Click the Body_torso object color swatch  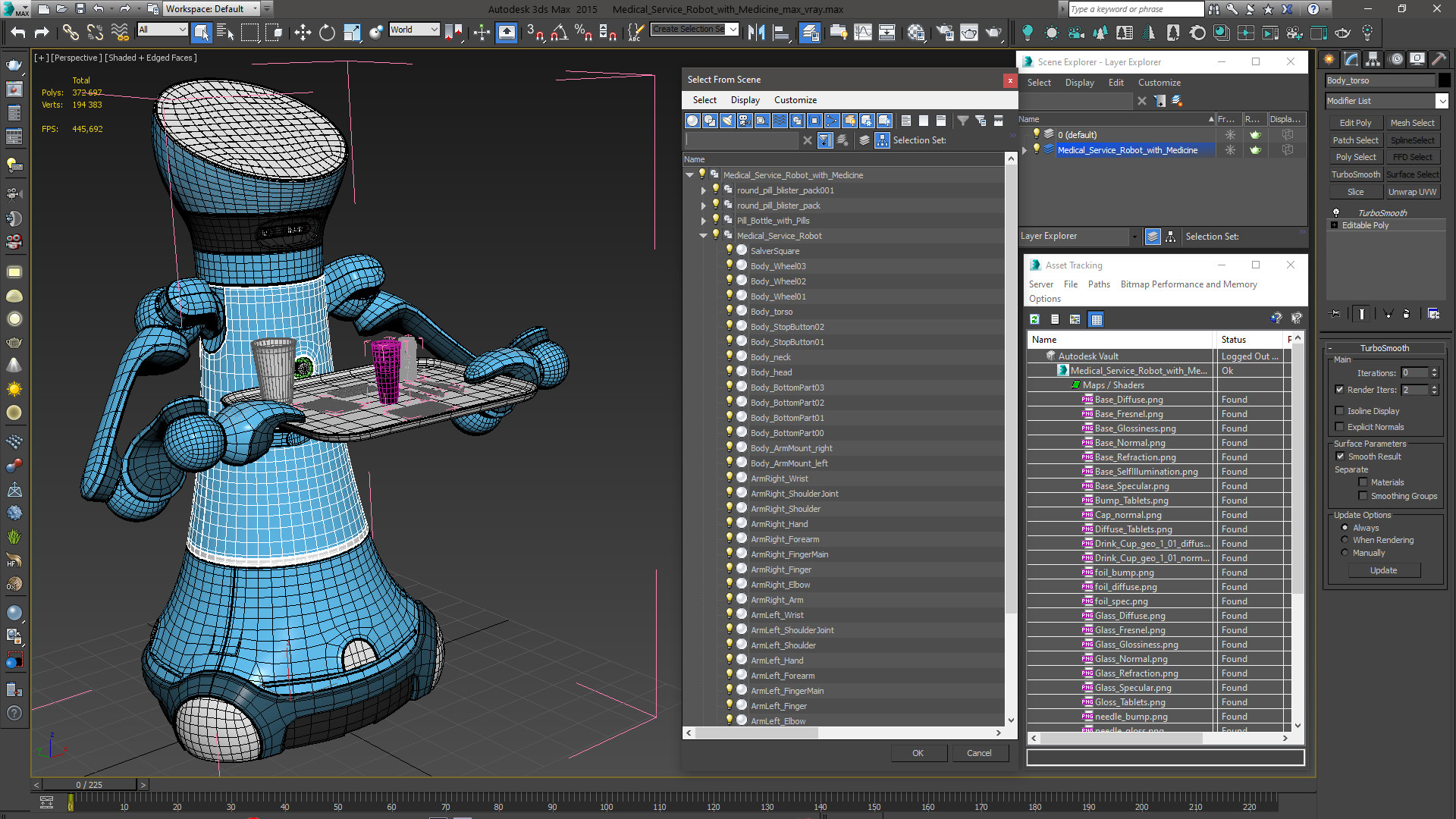[1445, 80]
